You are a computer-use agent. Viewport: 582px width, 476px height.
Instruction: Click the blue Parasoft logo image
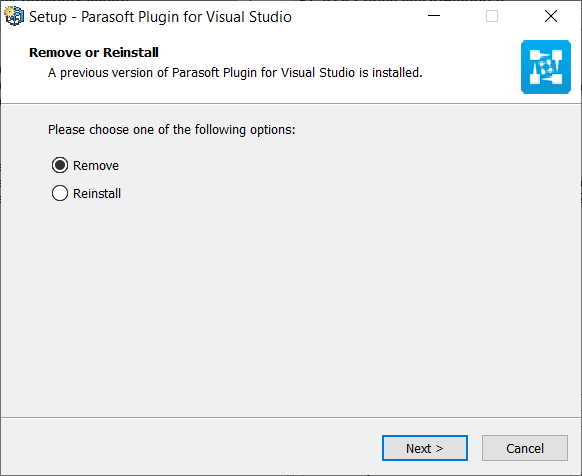click(546, 67)
